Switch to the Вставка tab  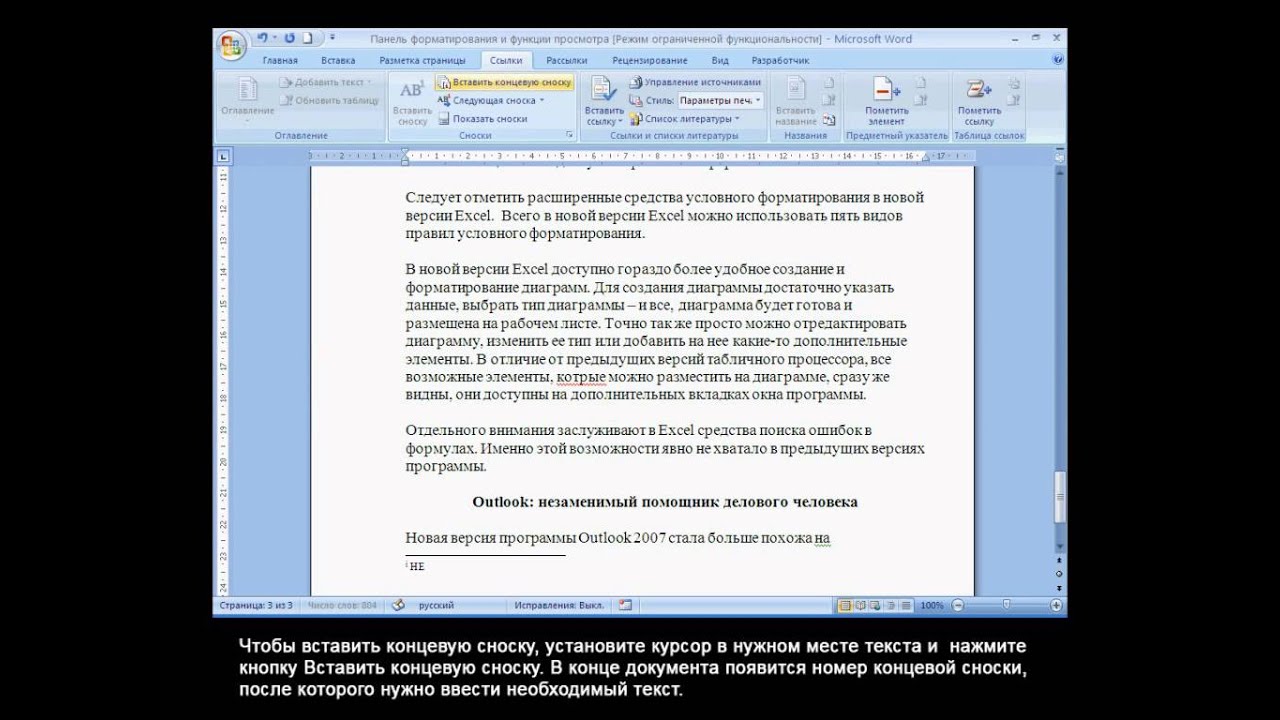coord(338,60)
